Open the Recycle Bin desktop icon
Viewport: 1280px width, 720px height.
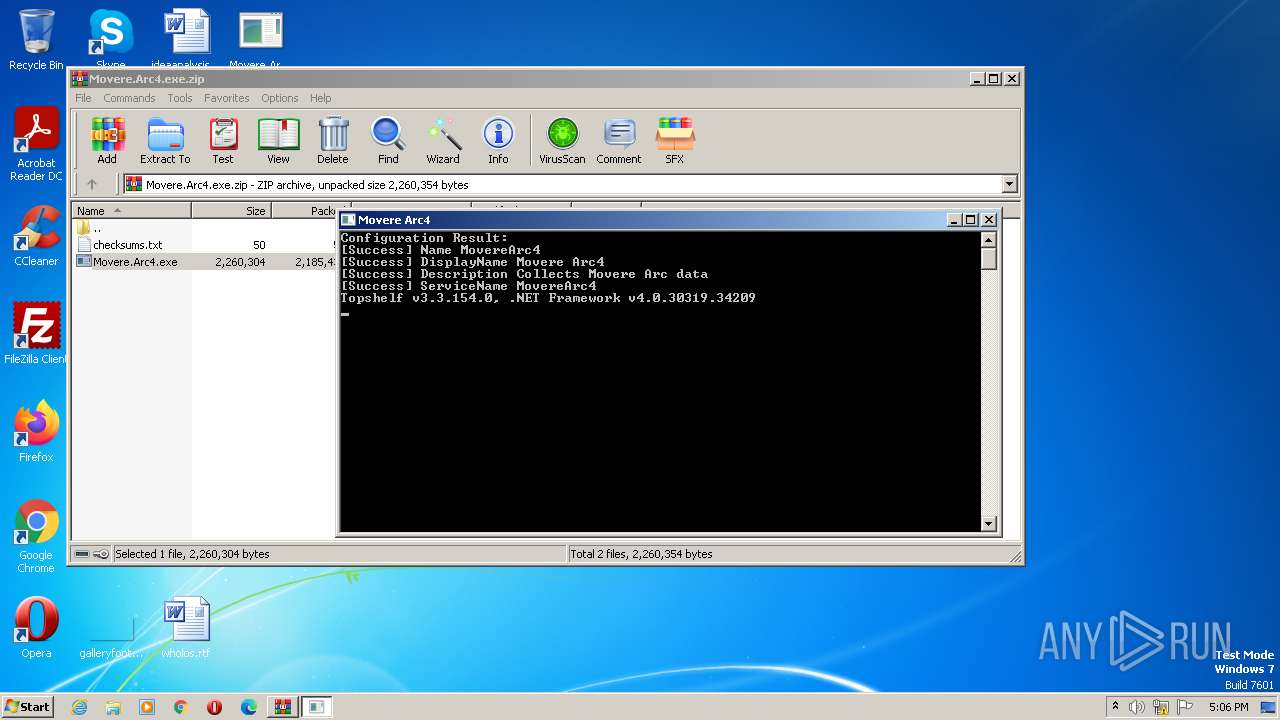pyautogui.click(x=36, y=40)
